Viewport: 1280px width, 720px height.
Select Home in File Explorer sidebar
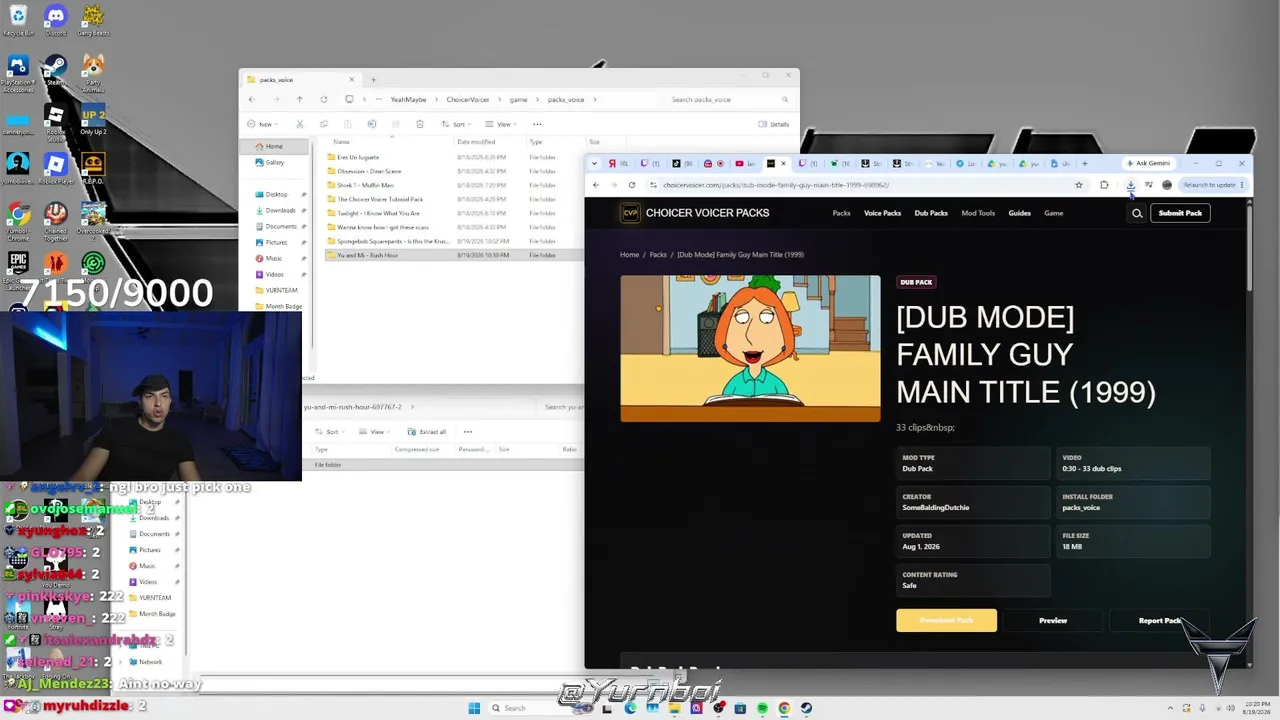275,146
